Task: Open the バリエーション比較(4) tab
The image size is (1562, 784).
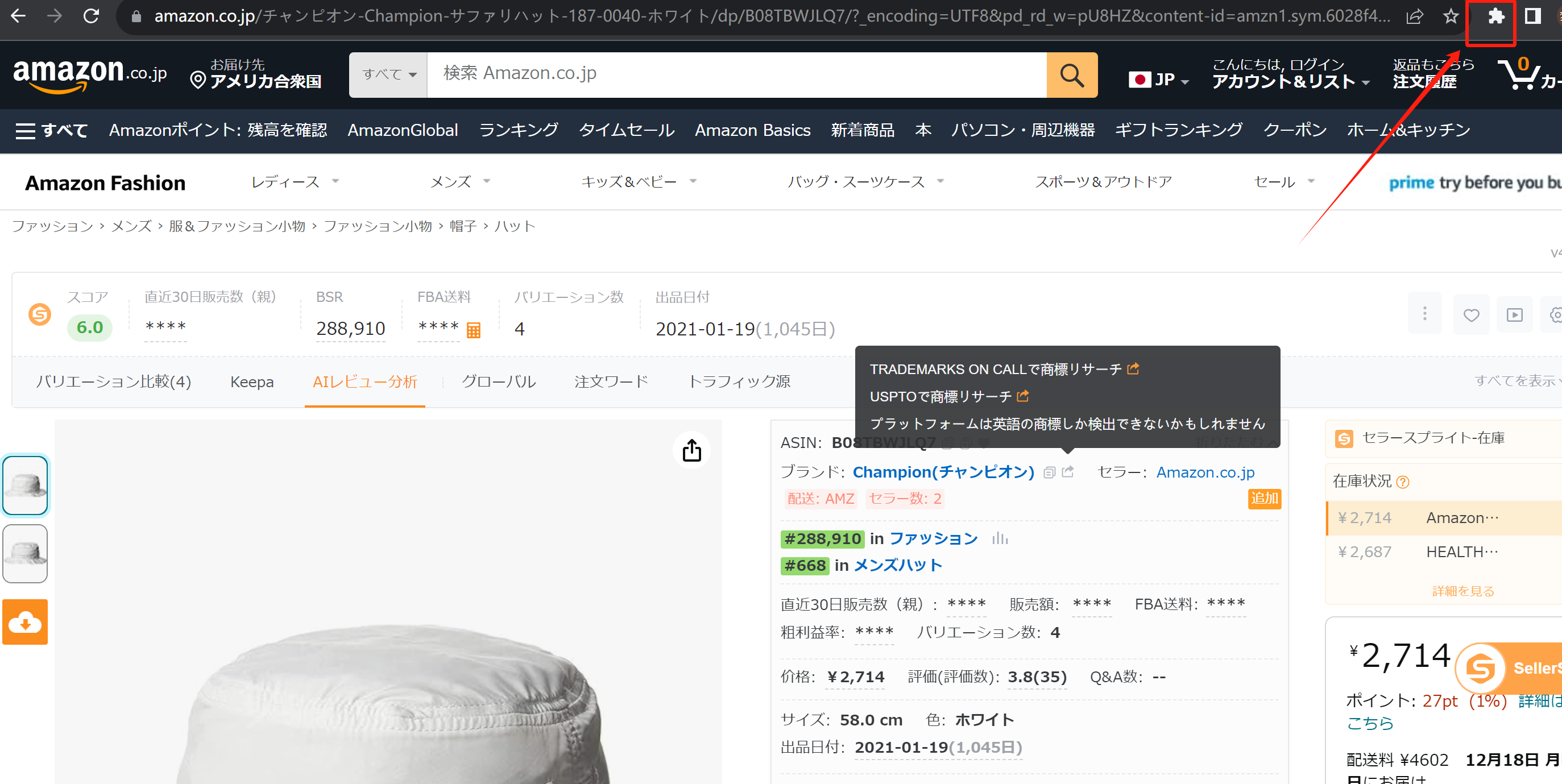Action: click(x=113, y=381)
